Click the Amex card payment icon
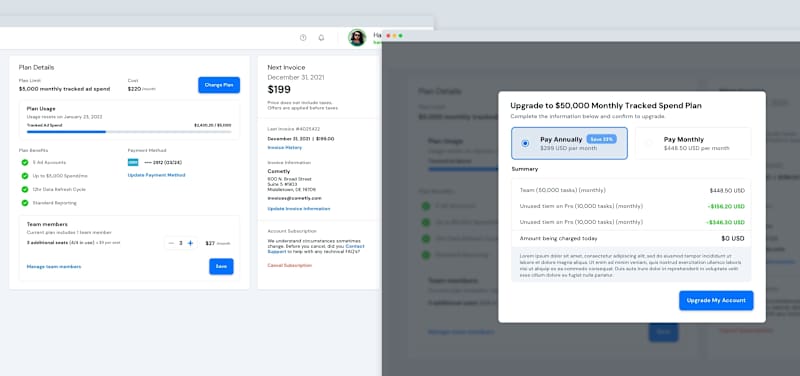 [133, 162]
